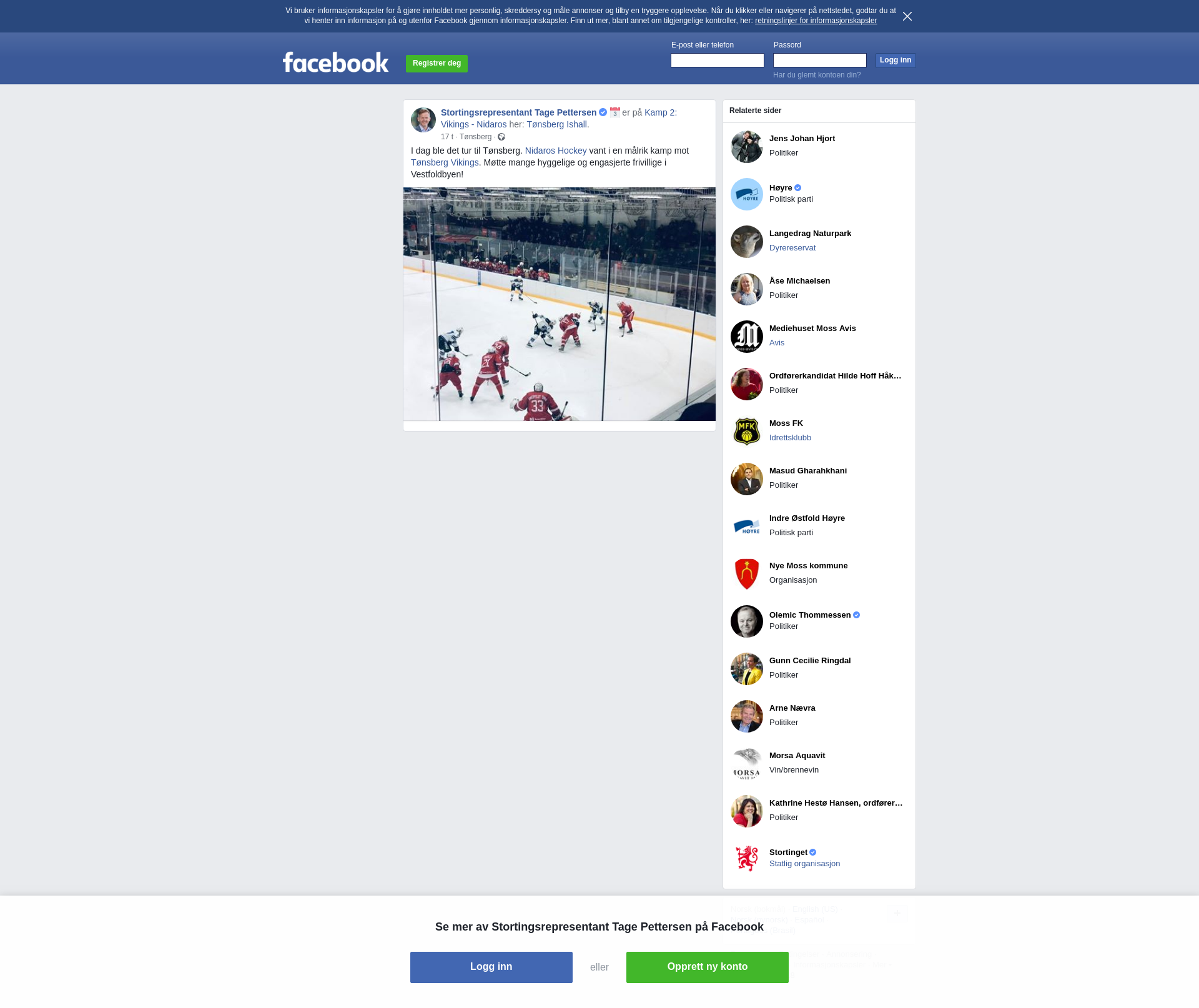
Task: Open Arne Nævra page name
Action: click(x=792, y=708)
